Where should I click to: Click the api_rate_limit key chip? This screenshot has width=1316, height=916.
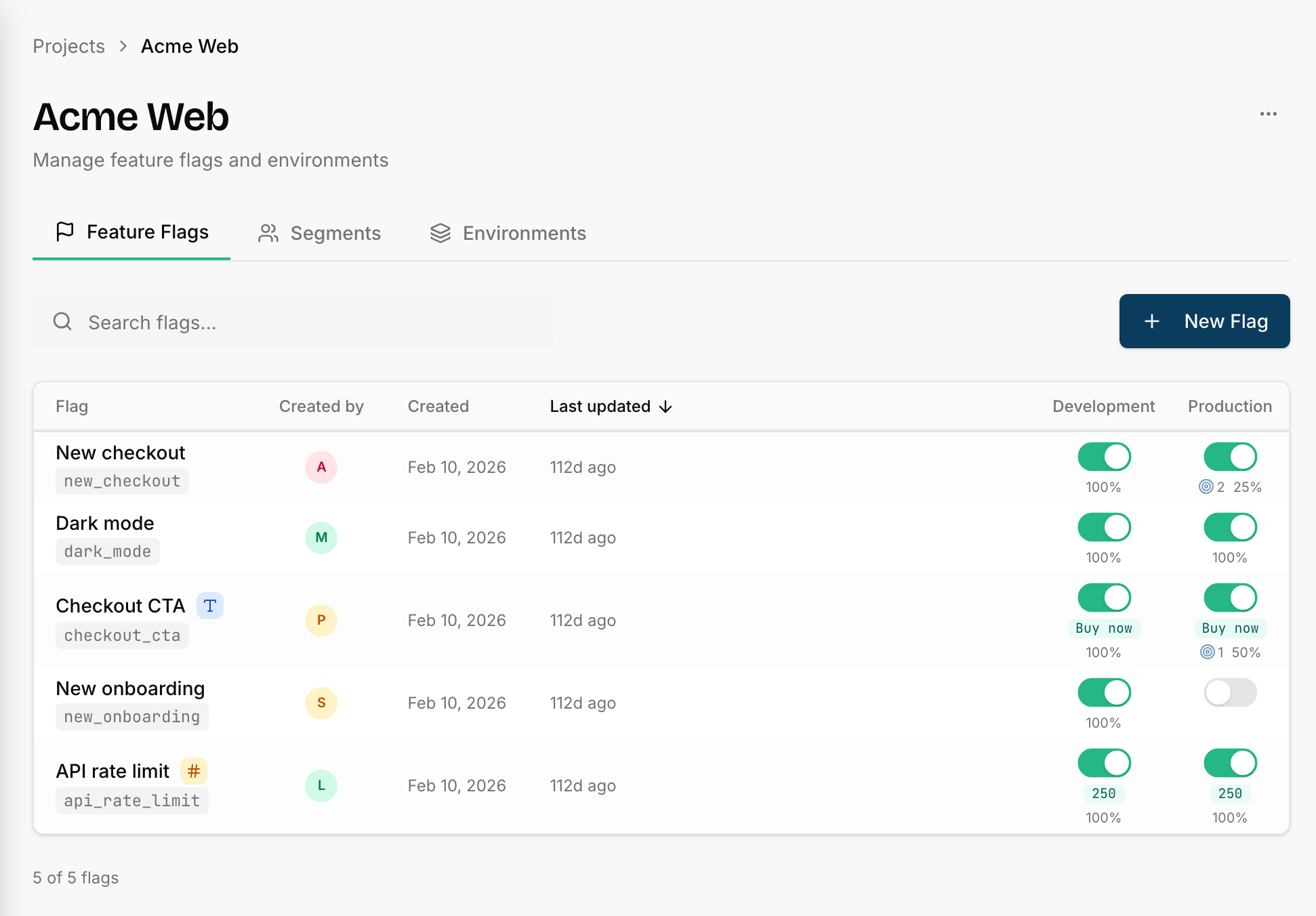click(132, 801)
